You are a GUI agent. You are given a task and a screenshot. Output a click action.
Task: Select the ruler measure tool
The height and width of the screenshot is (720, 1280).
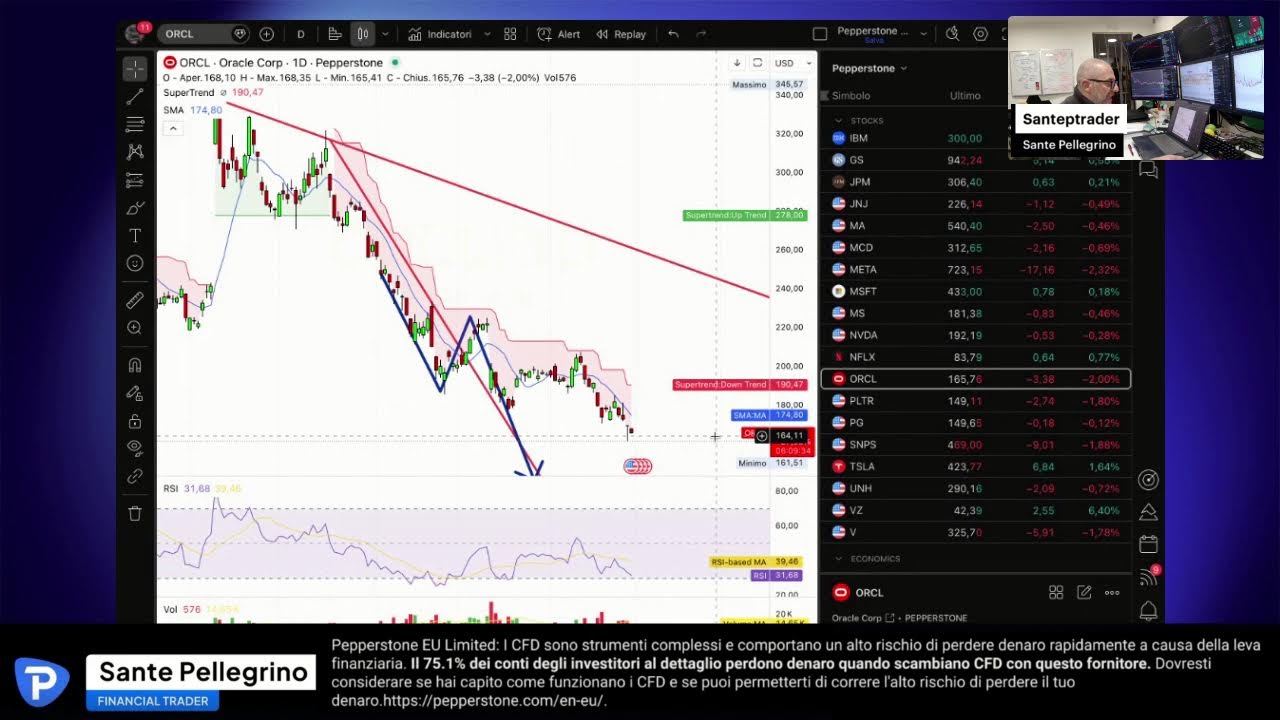click(135, 300)
